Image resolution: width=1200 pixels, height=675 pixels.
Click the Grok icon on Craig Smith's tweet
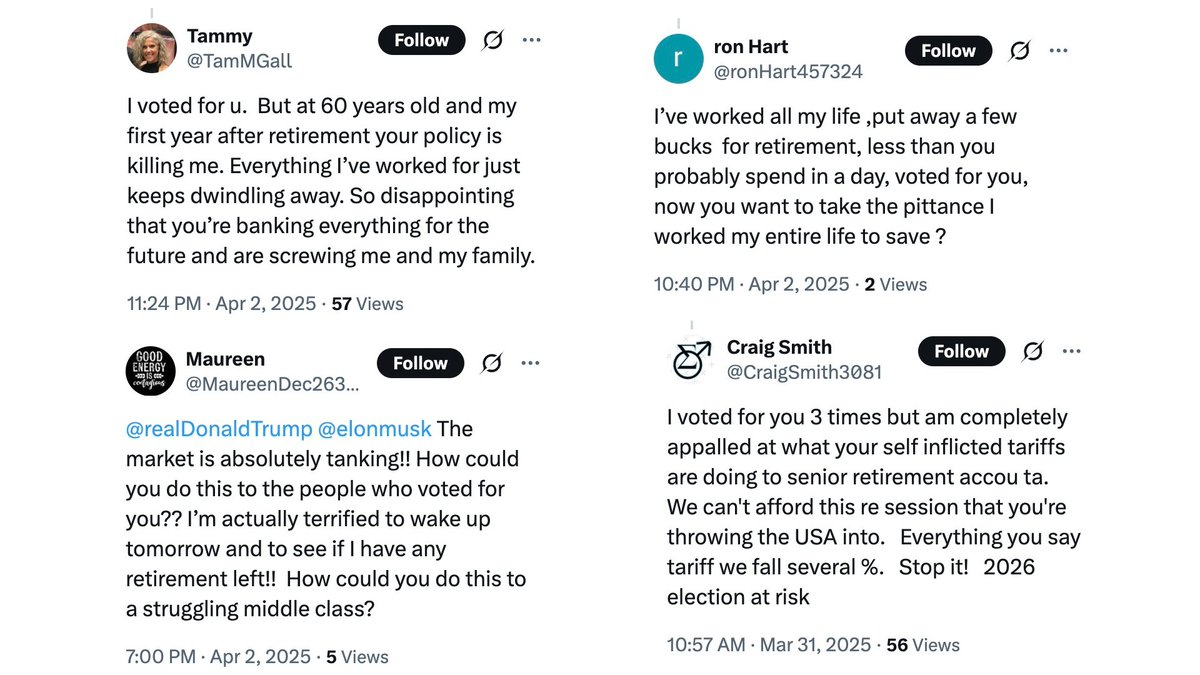tap(1033, 351)
